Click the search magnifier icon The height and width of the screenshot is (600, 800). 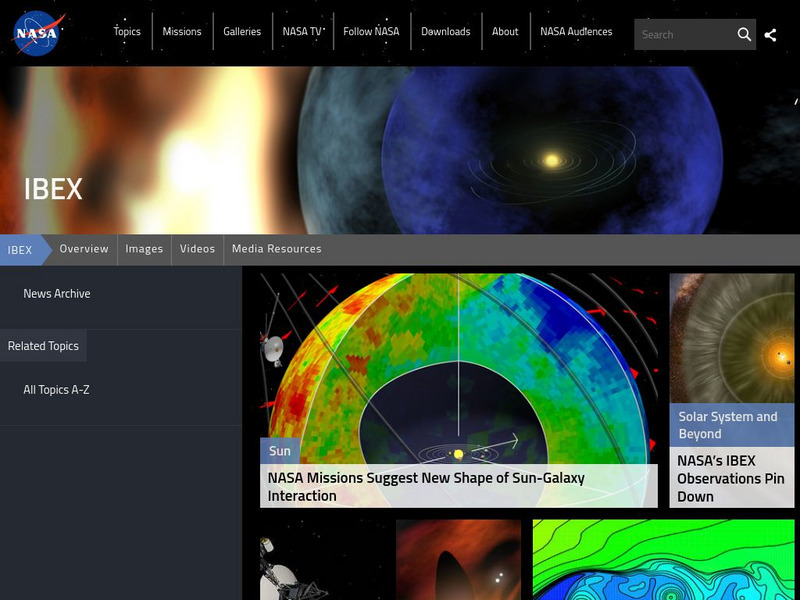(x=746, y=33)
